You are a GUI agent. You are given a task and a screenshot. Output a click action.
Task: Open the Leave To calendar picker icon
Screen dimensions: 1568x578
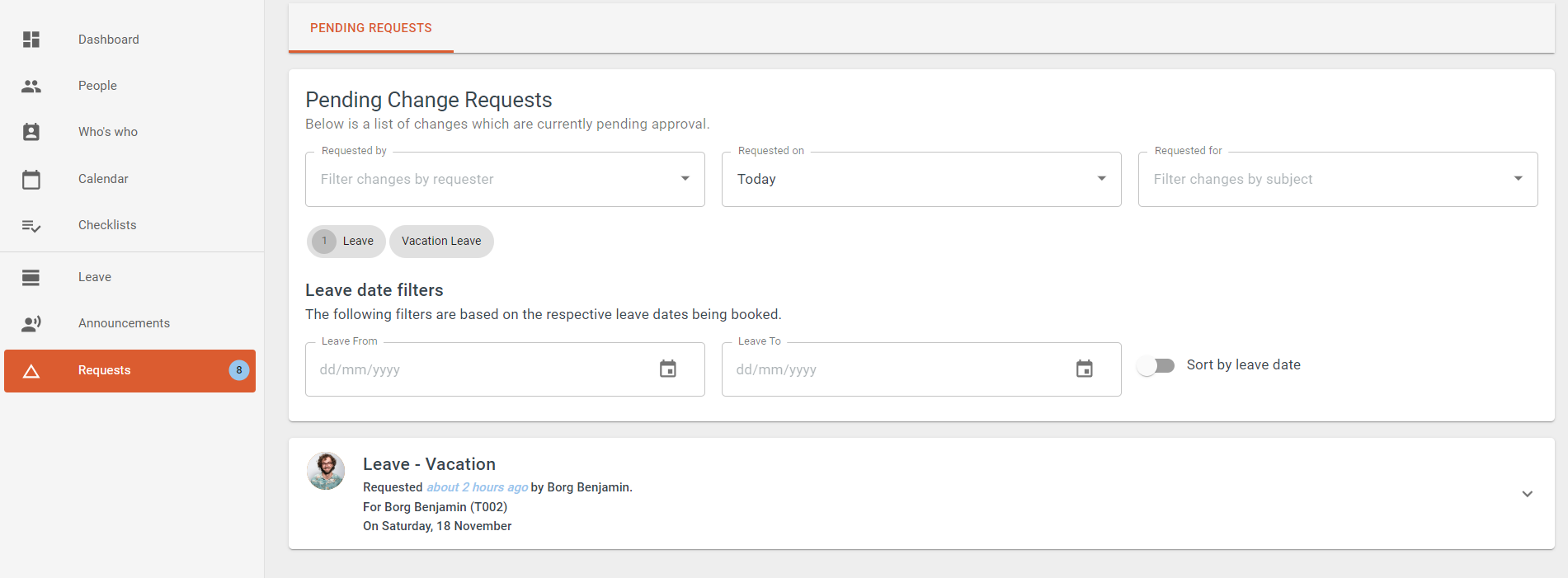(1085, 369)
